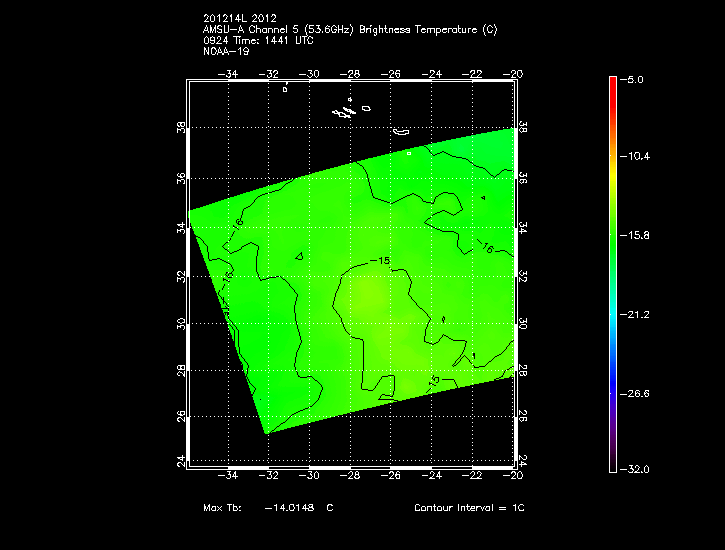Viewport: 725px width, 550px height.
Task: Click the -5.0 color scale label
Action: (x=634, y=78)
